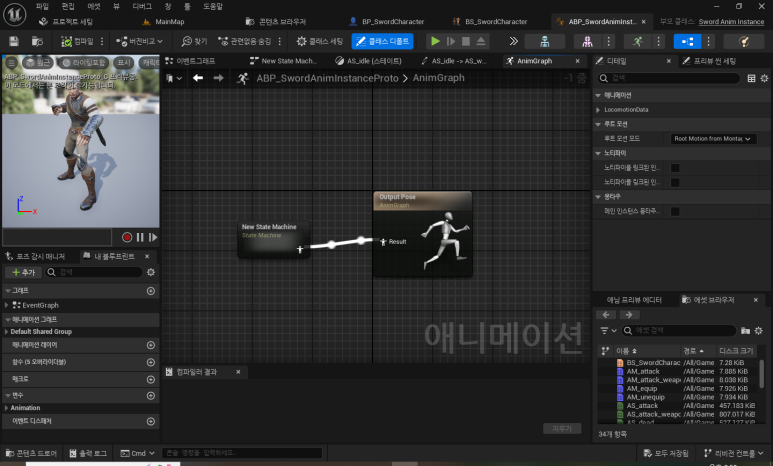
Task: Switch to 이벤트그래프 graph tab
Action: [196, 61]
